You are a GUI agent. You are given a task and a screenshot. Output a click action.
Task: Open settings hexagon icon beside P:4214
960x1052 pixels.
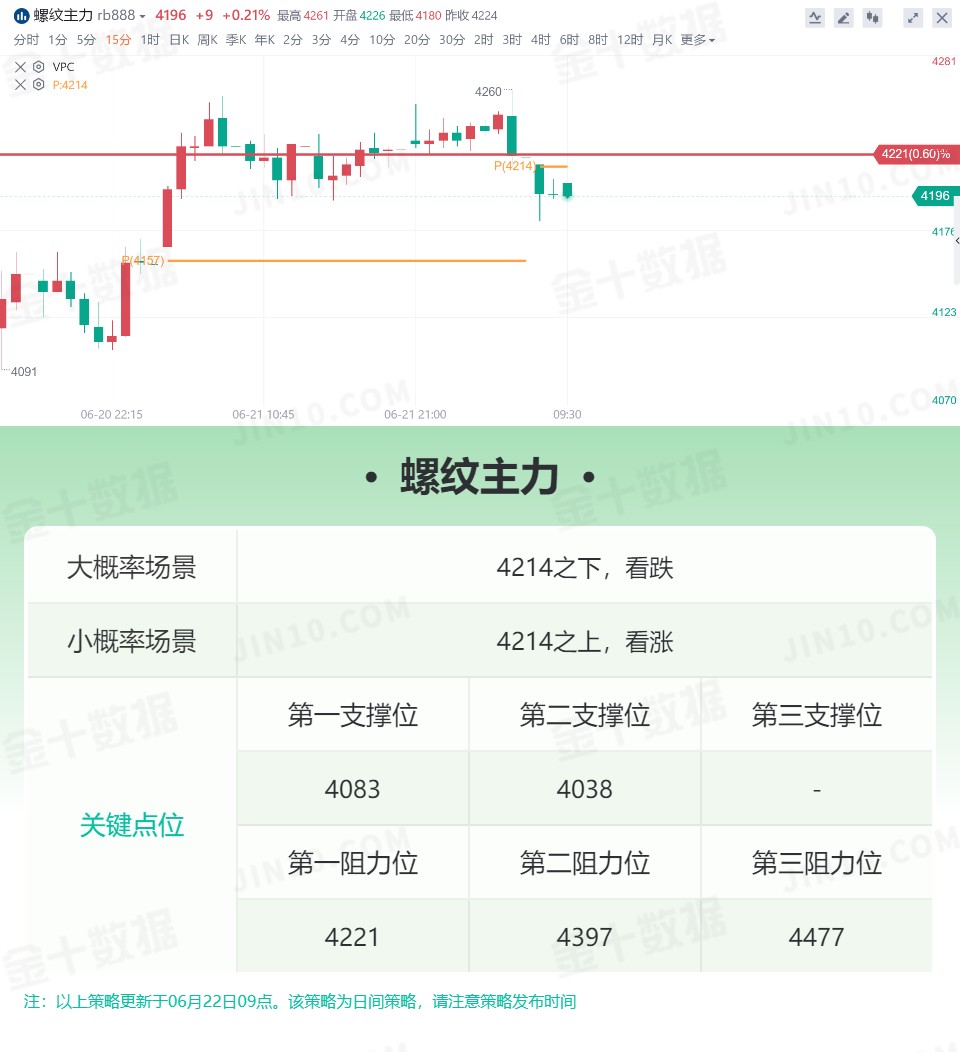39,85
